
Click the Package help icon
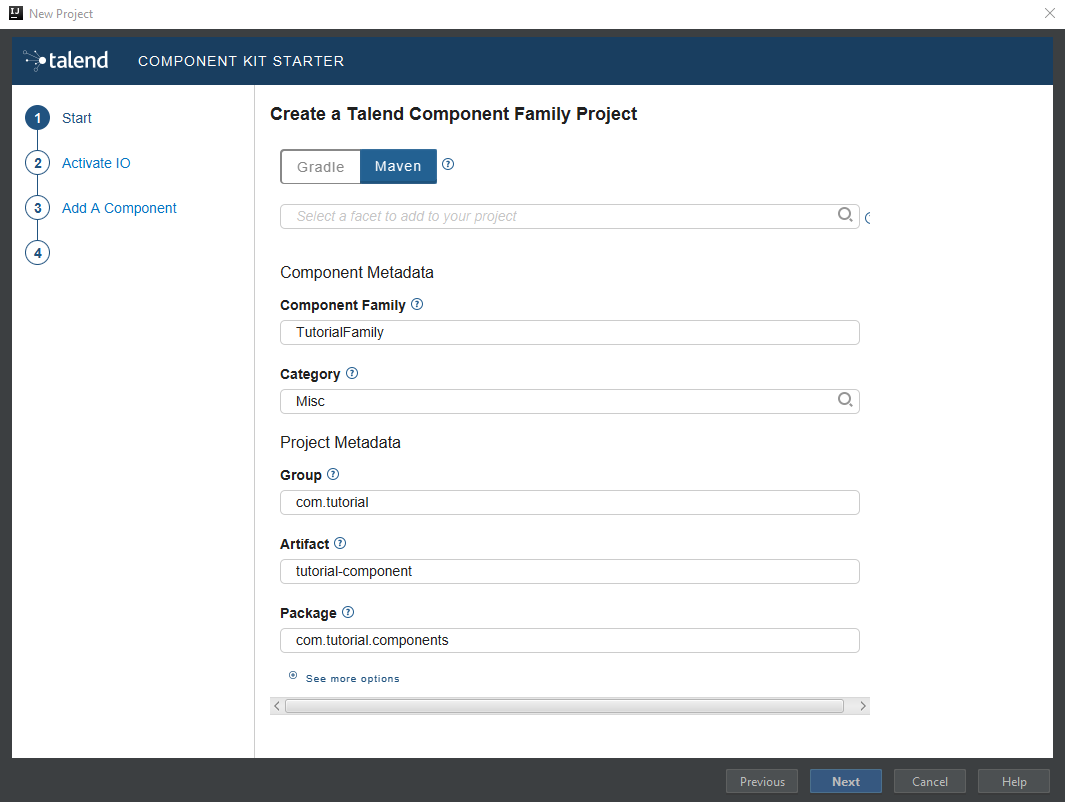click(348, 612)
